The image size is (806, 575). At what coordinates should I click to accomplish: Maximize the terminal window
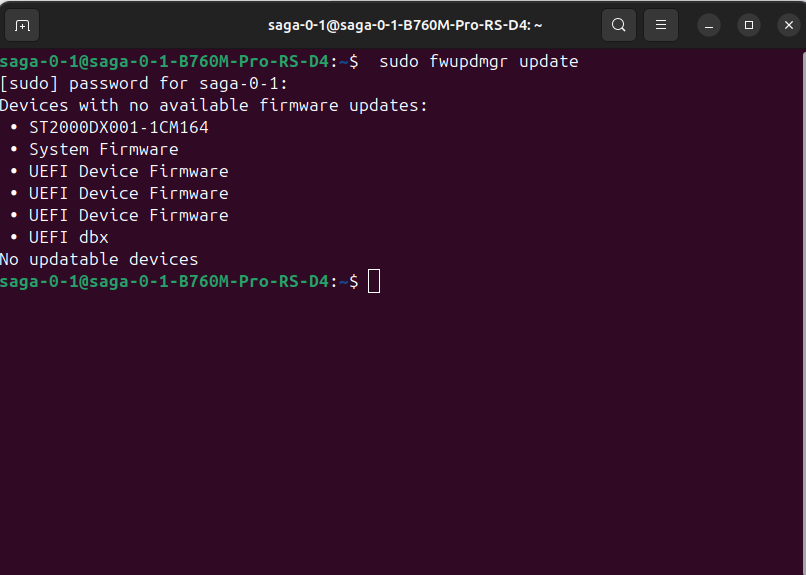click(x=749, y=25)
